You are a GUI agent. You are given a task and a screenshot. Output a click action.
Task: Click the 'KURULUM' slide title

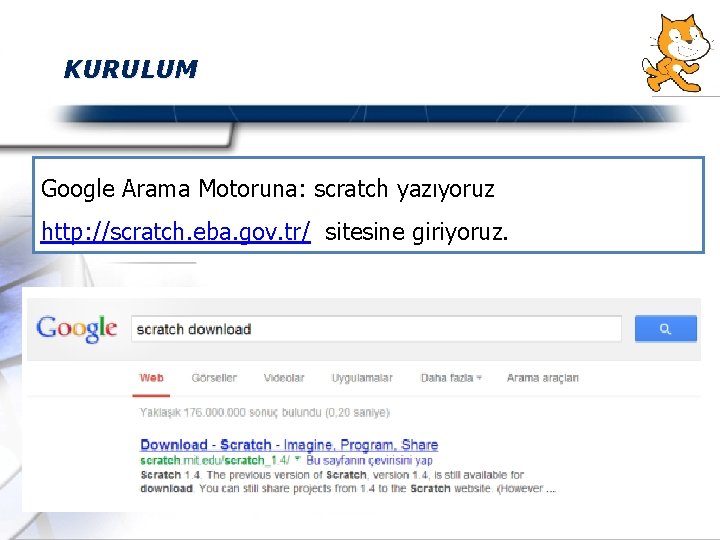131,69
